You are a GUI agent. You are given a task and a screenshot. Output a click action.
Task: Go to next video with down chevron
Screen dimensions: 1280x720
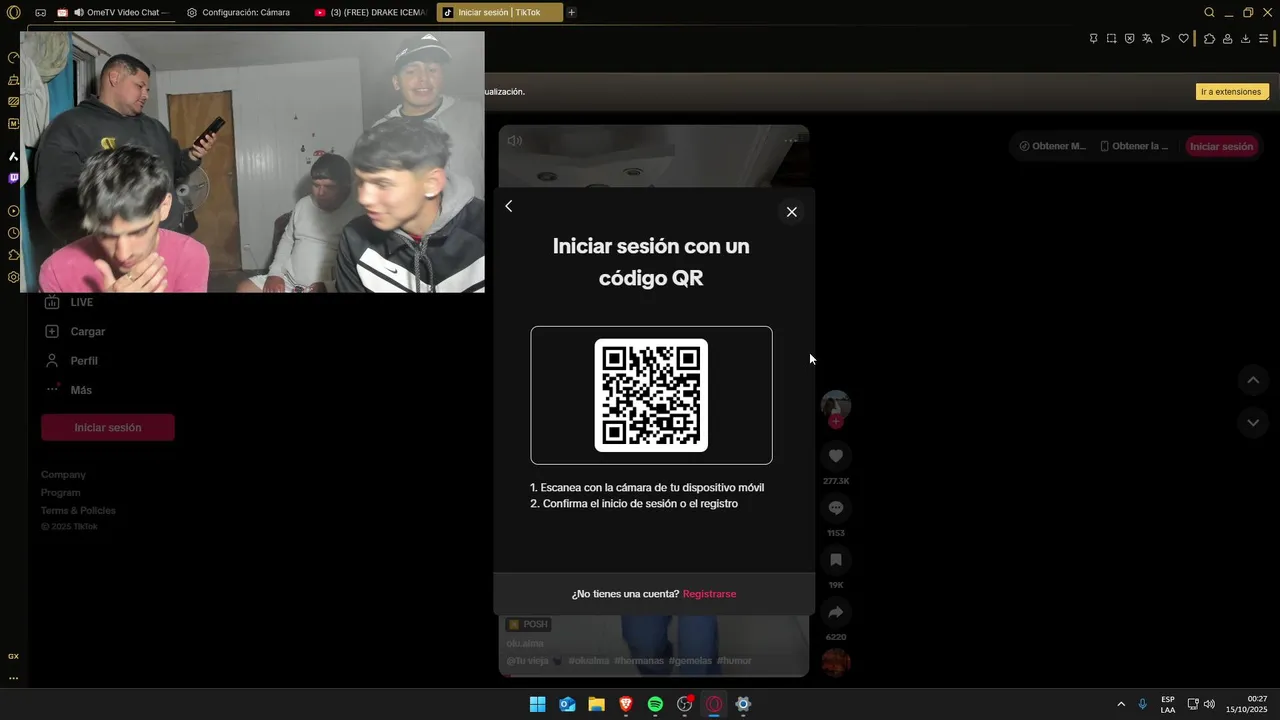(x=1253, y=423)
